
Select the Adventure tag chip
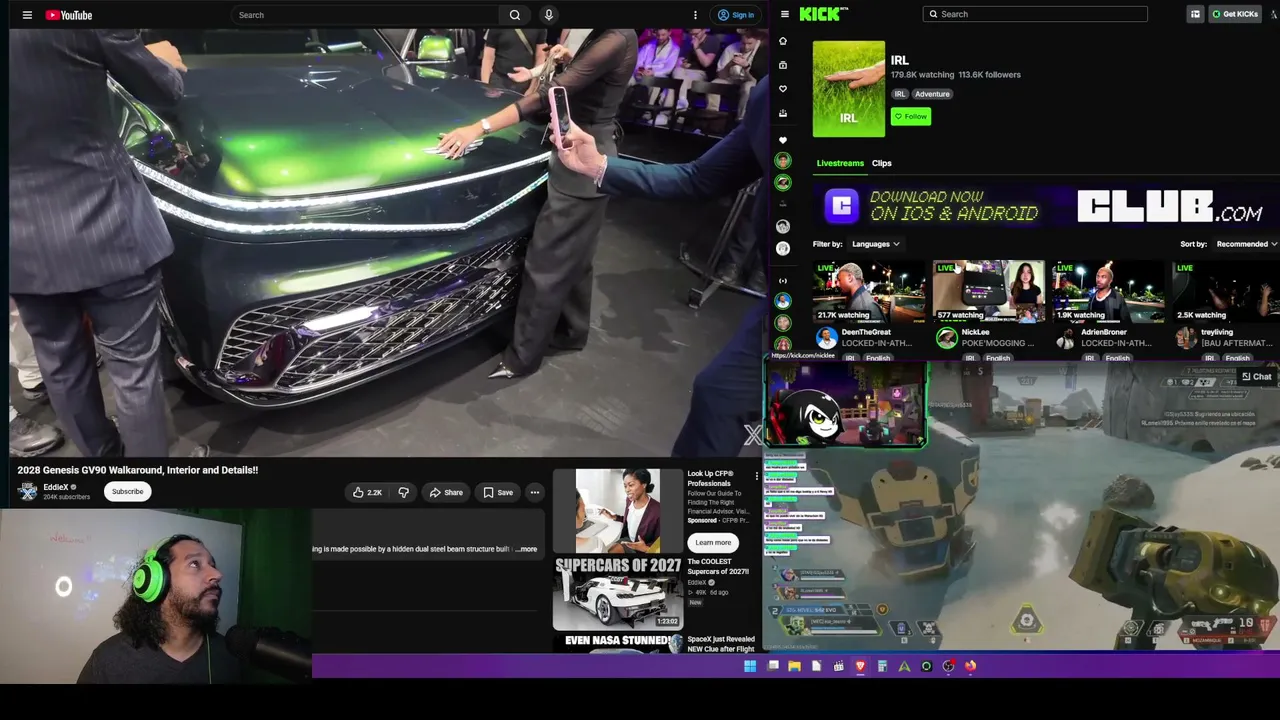932,94
